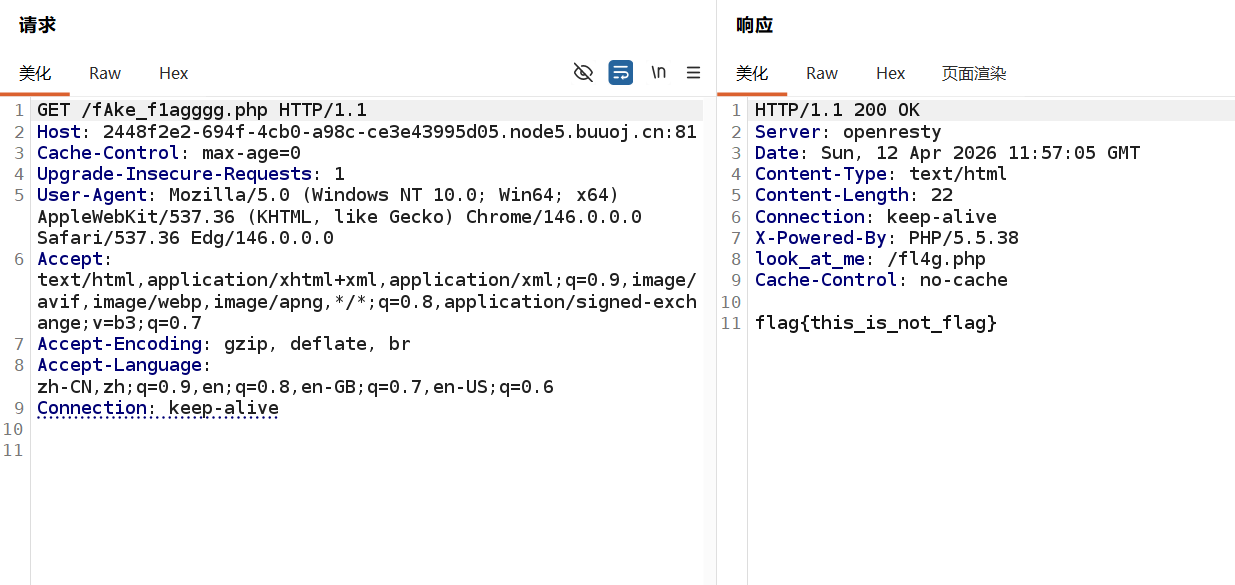Click the 请求 panel title

pos(37,25)
